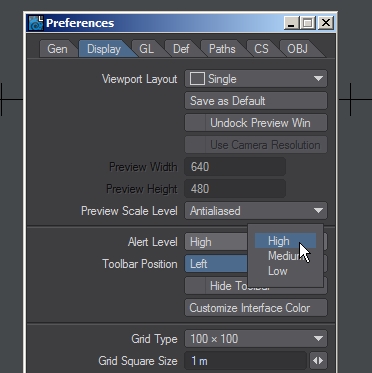Image resolution: width=372 pixels, height=373 pixels.
Task: Minimize the Preferences window
Action: [x=292, y=23]
